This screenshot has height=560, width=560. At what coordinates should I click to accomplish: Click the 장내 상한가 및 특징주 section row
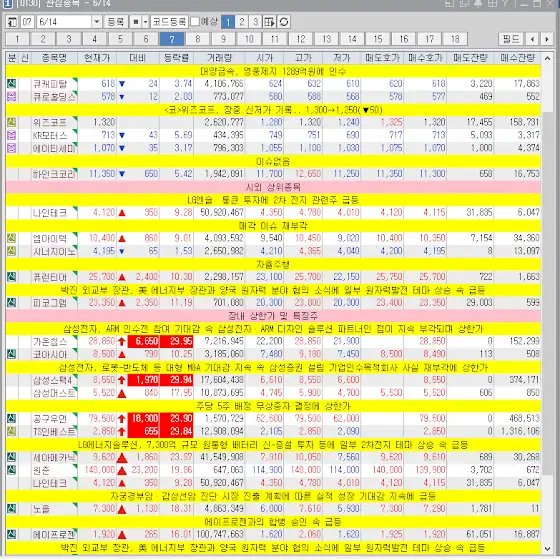pyautogui.click(x=273, y=316)
